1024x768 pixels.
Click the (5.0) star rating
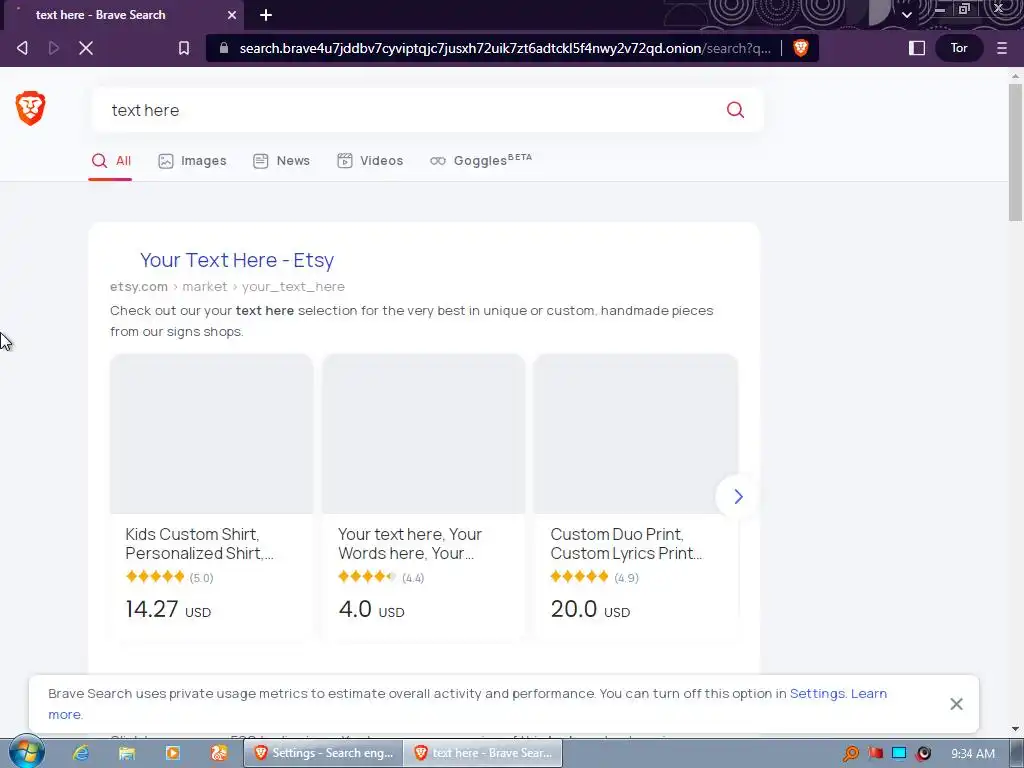169,577
